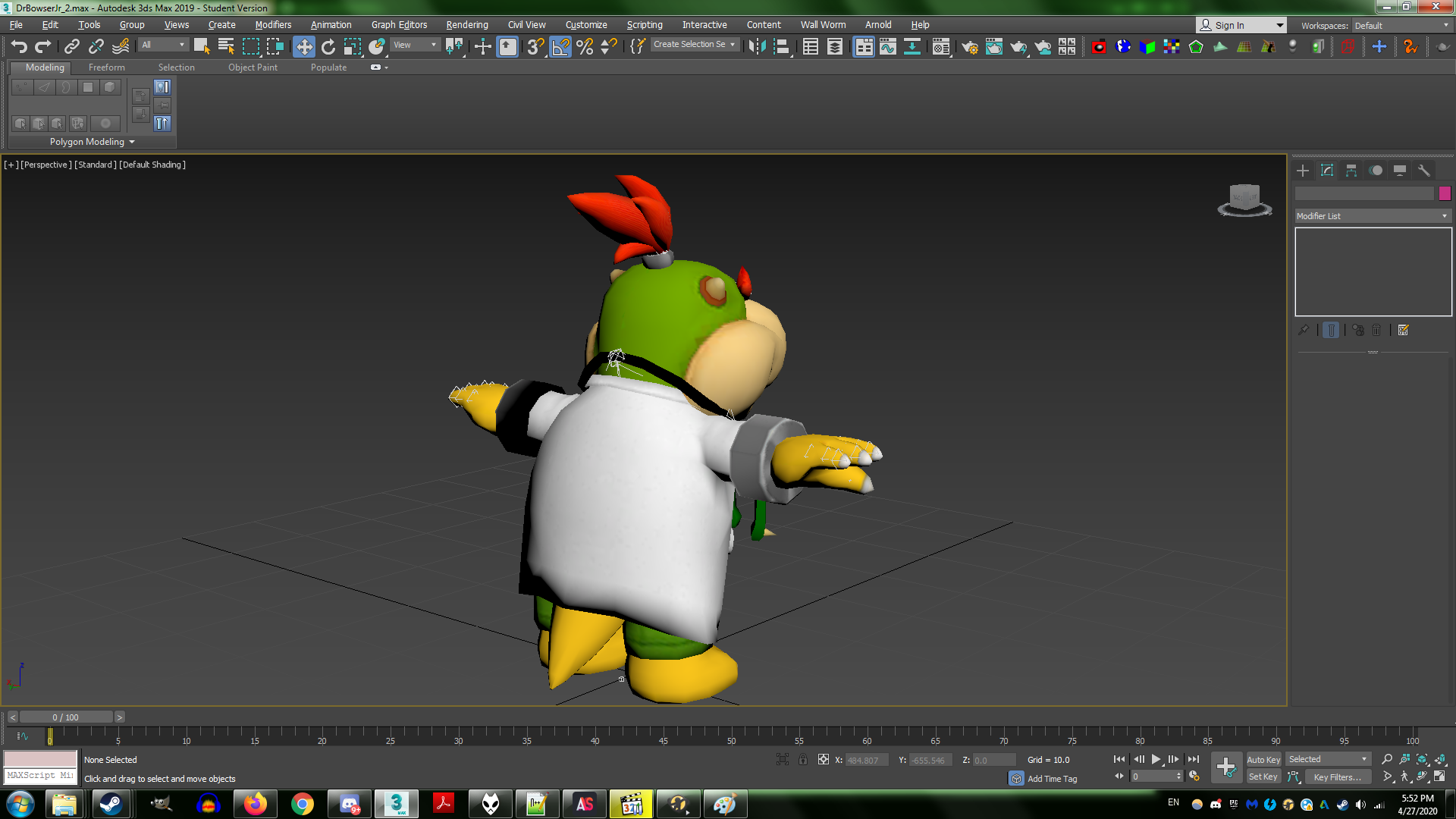Click the ViewCube in viewport
This screenshot has width=1456, height=819.
tap(1244, 199)
